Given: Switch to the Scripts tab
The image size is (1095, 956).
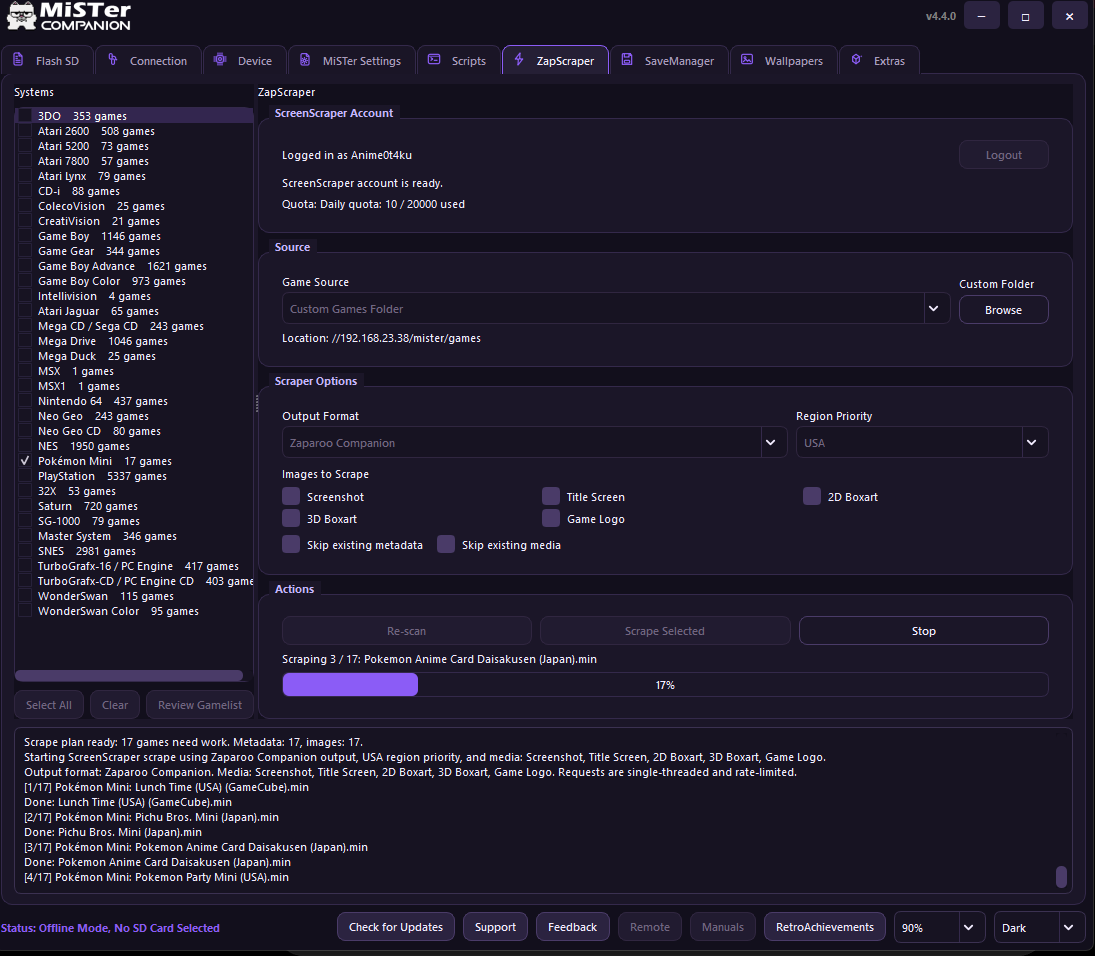Looking at the screenshot, I should (458, 60).
